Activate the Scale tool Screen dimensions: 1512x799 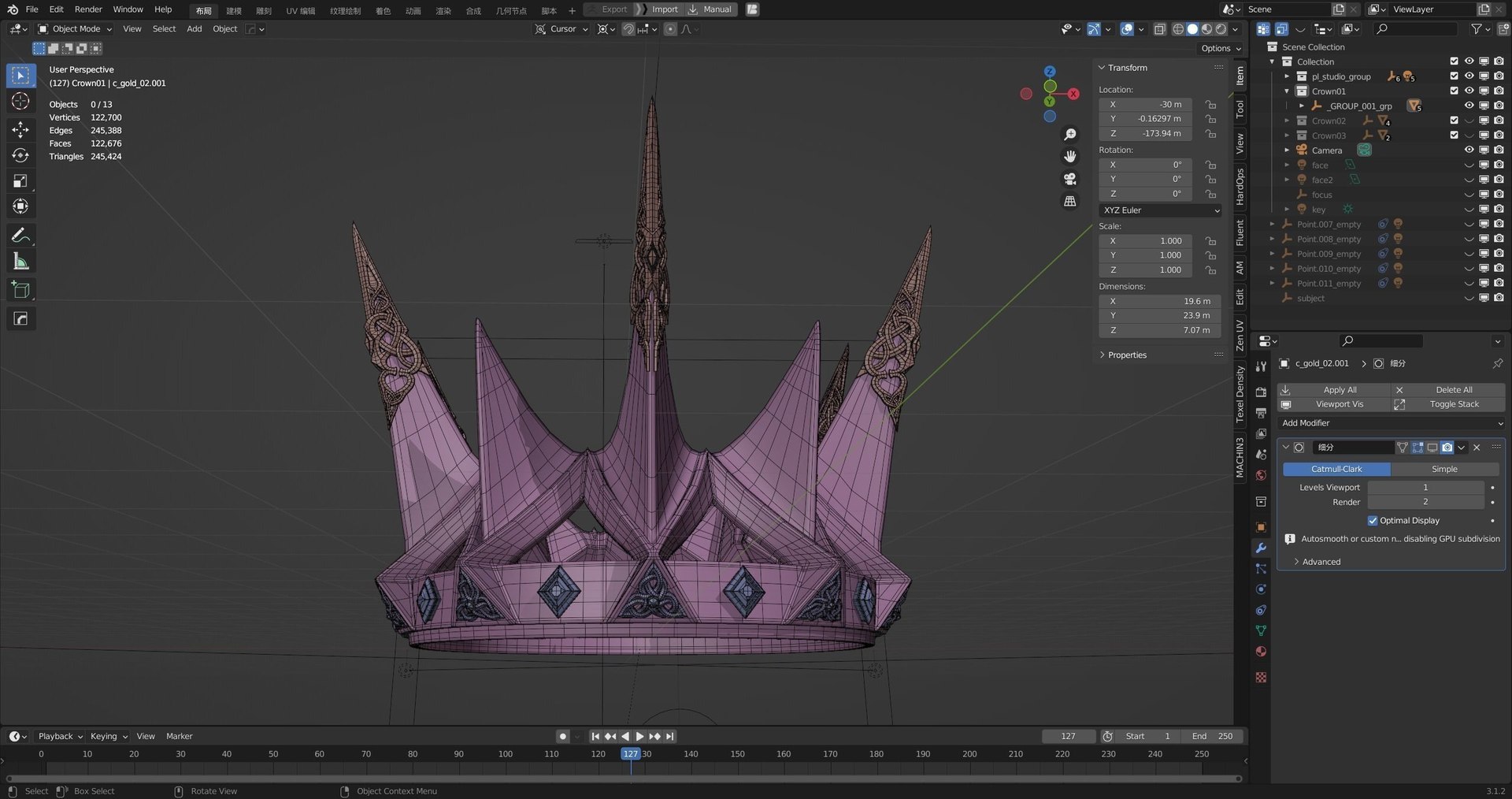point(20,181)
